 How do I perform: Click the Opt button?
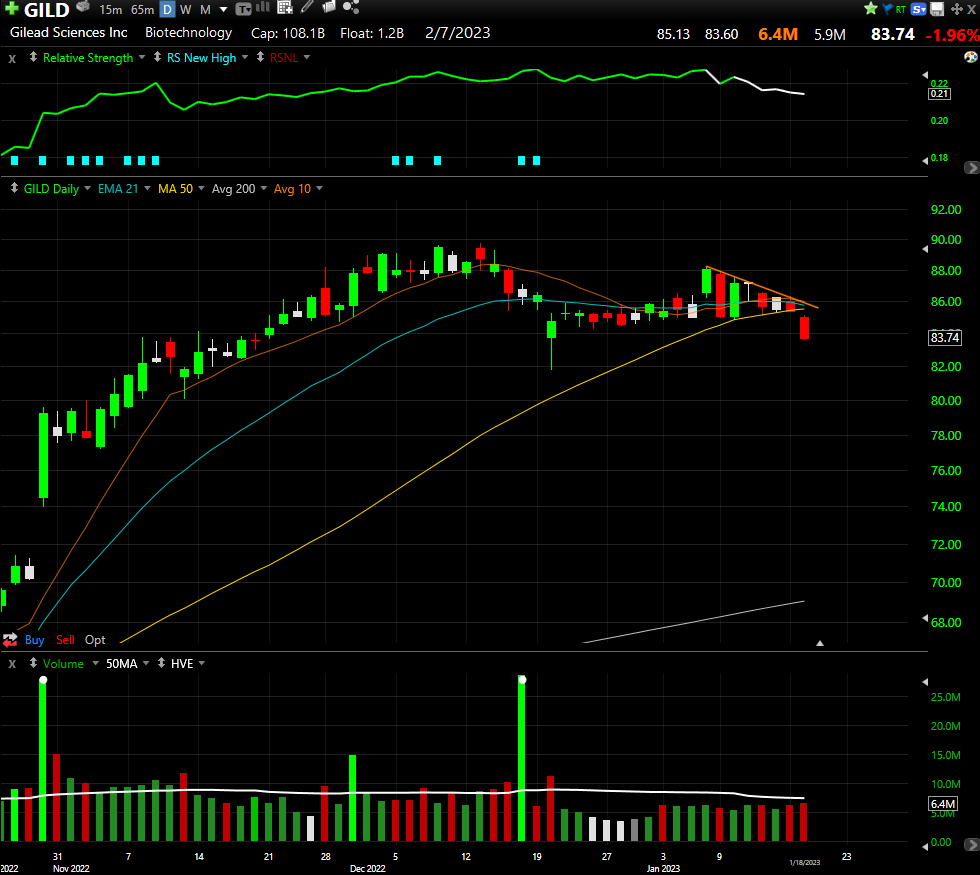pos(95,639)
